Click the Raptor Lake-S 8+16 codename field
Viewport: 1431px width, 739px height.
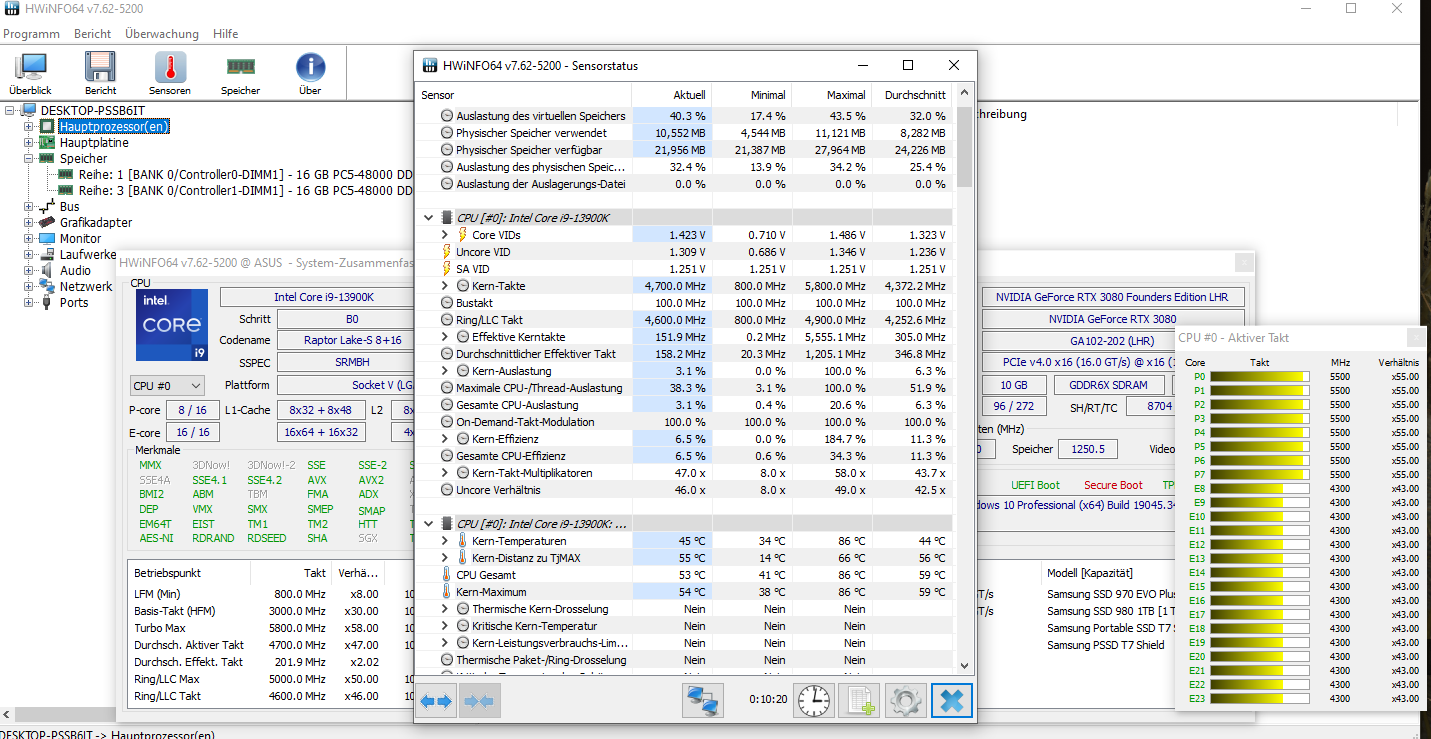[346, 340]
